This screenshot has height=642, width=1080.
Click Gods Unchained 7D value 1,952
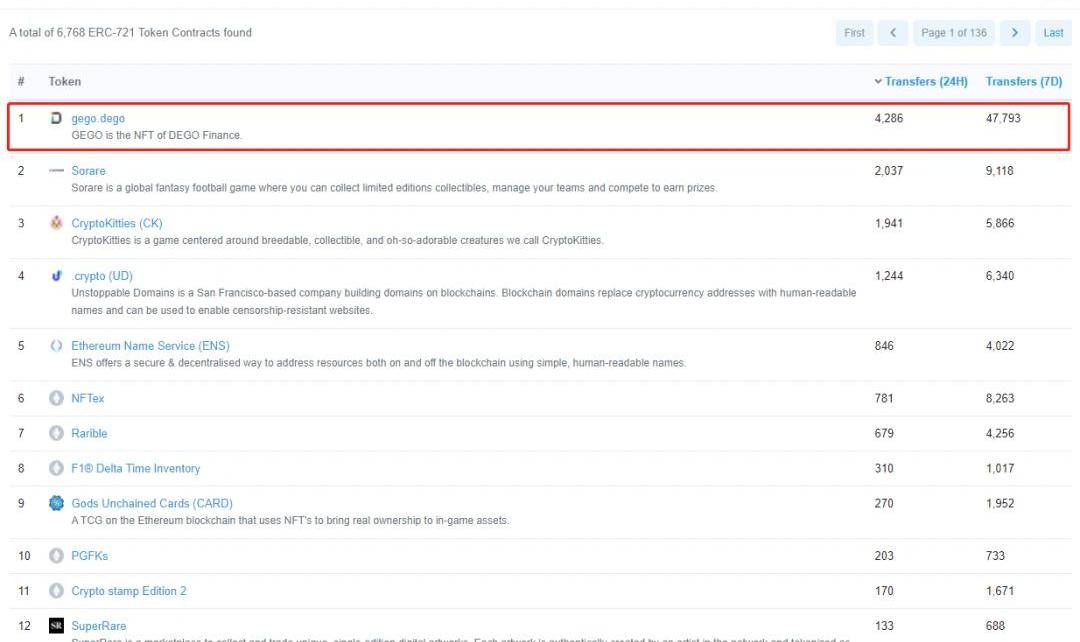click(x=999, y=504)
